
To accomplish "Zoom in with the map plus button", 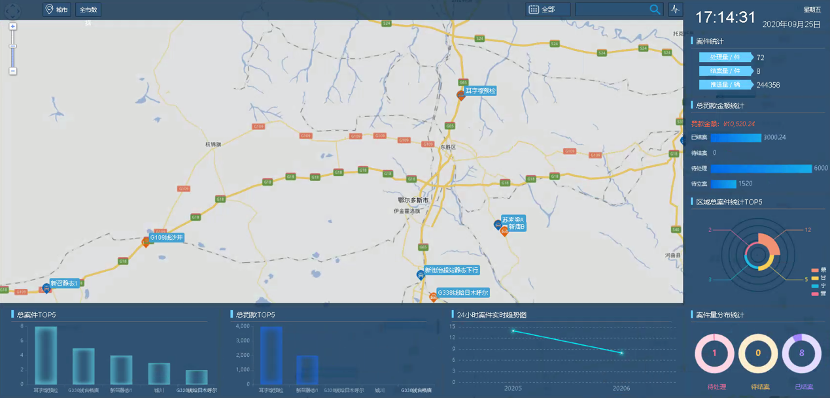I will click(x=13, y=26).
